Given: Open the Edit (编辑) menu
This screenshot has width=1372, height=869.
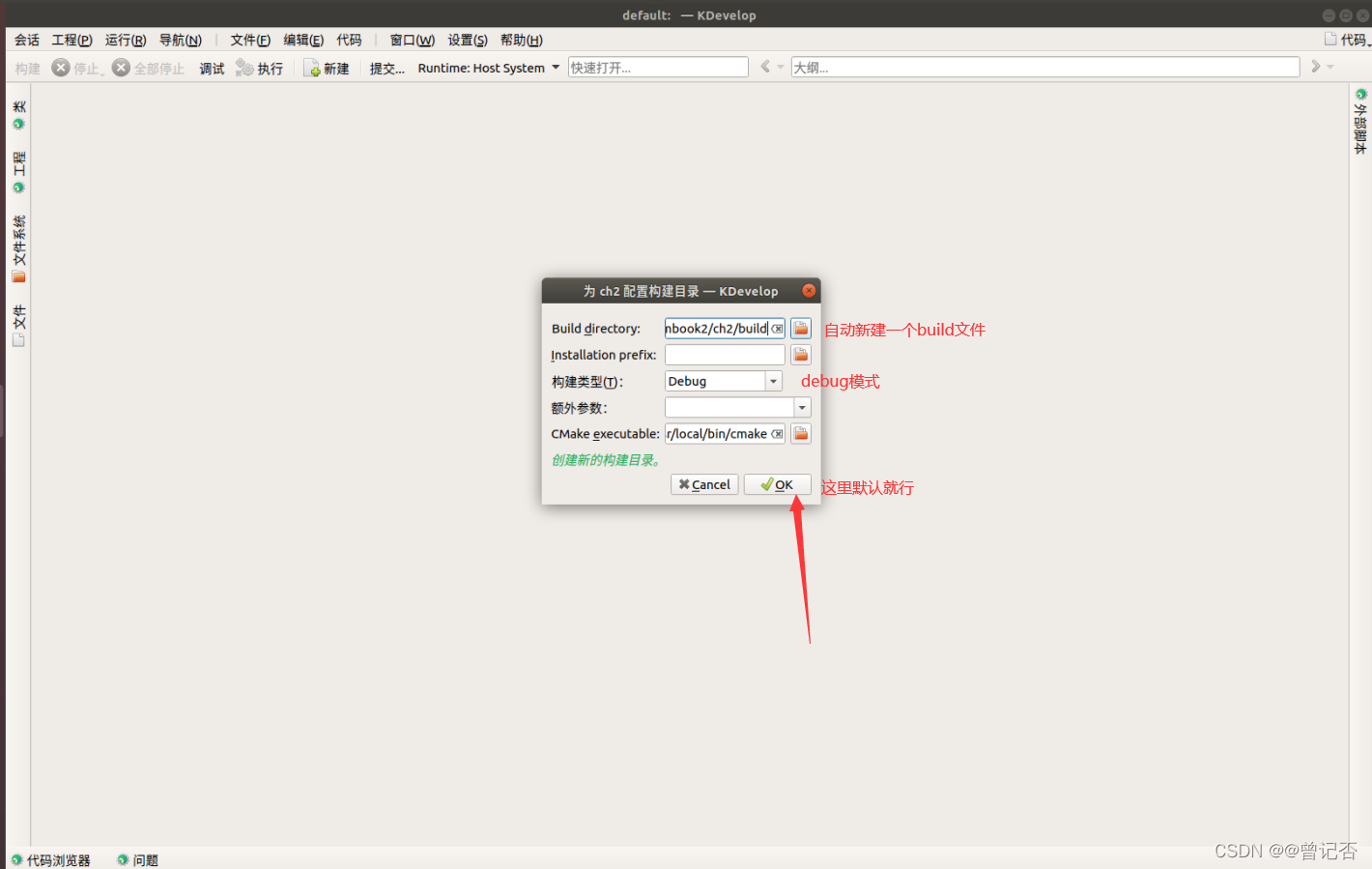Looking at the screenshot, I should click(303, 40).
